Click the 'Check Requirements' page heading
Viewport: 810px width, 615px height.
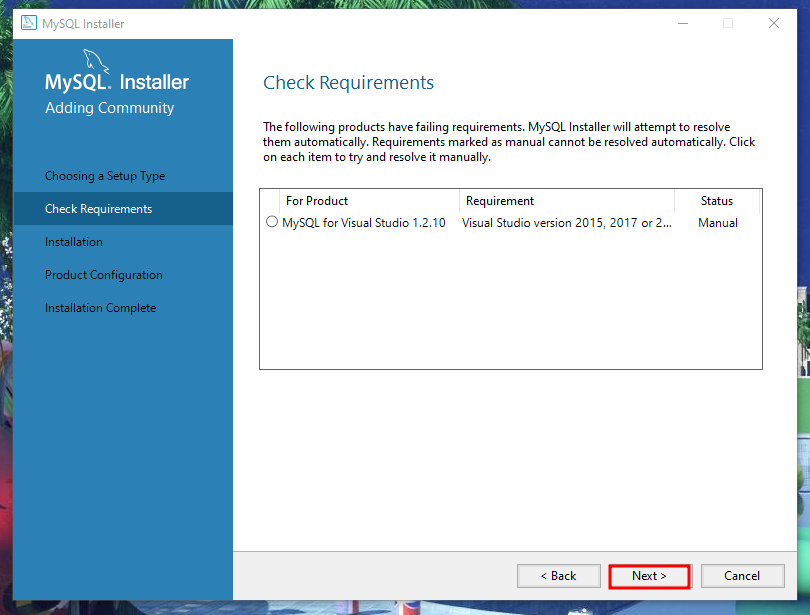coord(349,83)
